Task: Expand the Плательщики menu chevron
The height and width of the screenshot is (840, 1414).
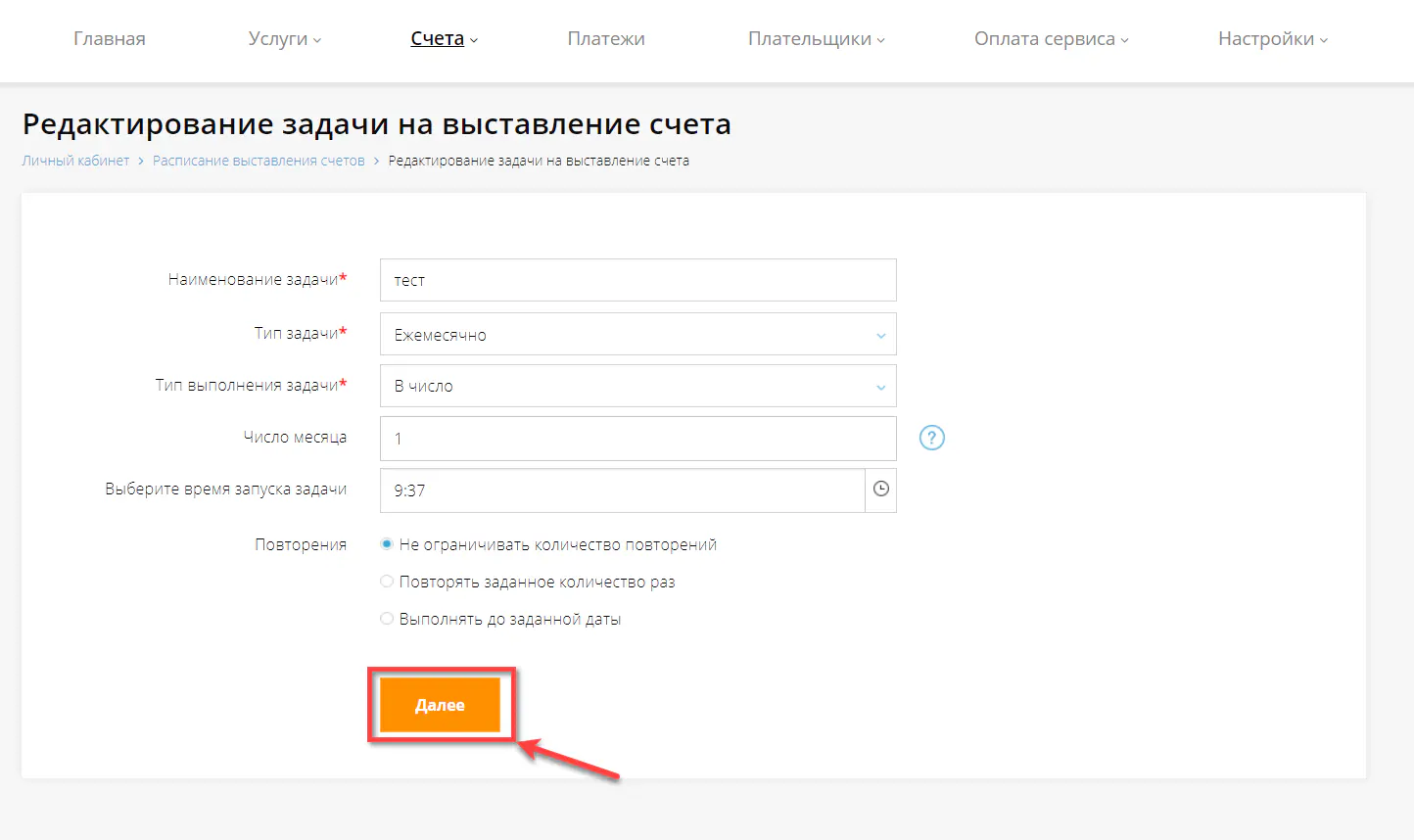Action: tap(881, 39)
